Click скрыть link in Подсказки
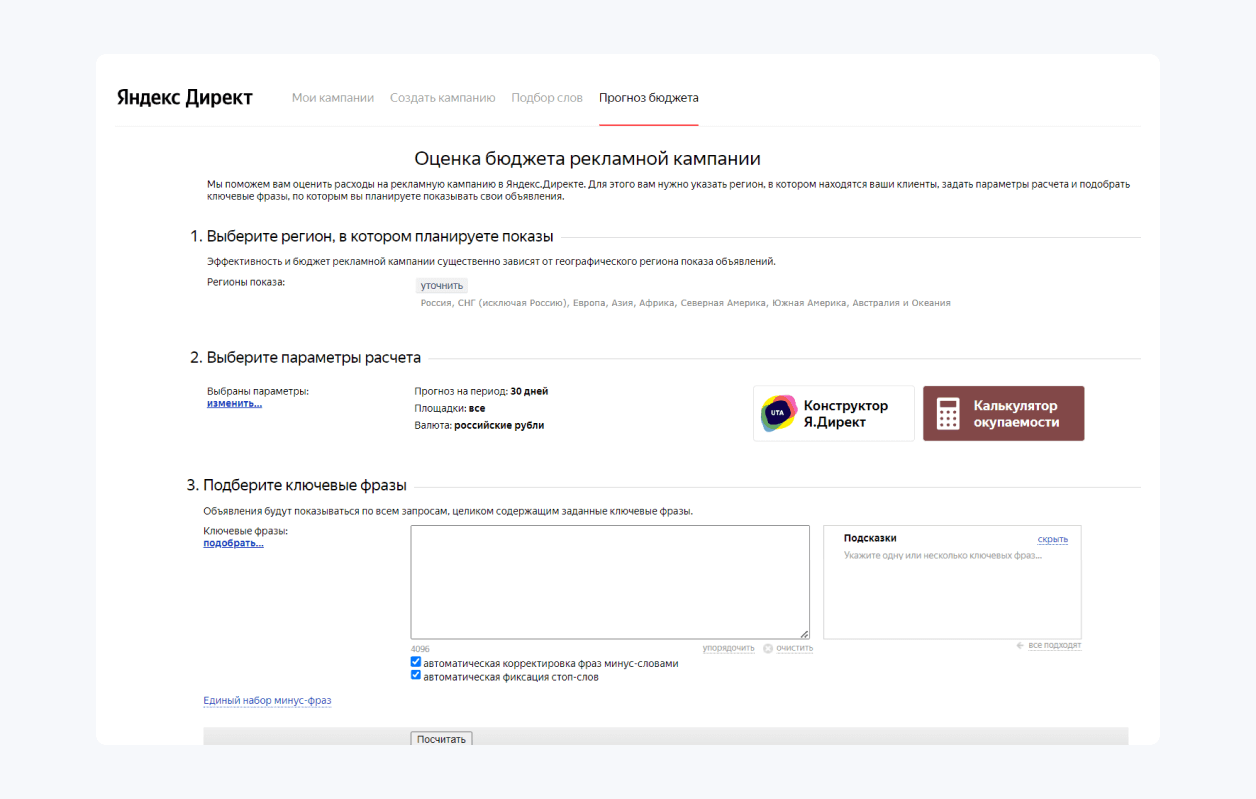Screen dimensions: 1256x799 click(1052, 539)
